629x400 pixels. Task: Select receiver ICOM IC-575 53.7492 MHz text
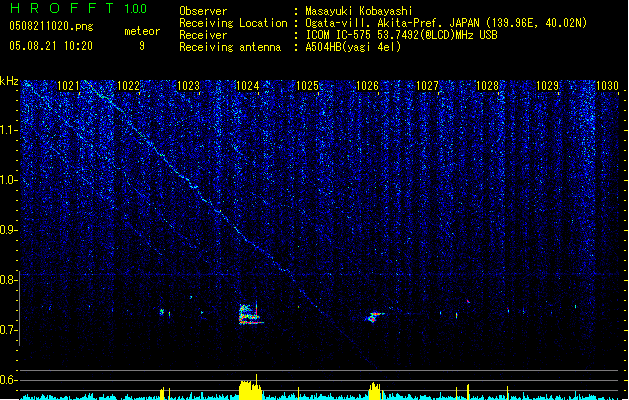point(401,35)
